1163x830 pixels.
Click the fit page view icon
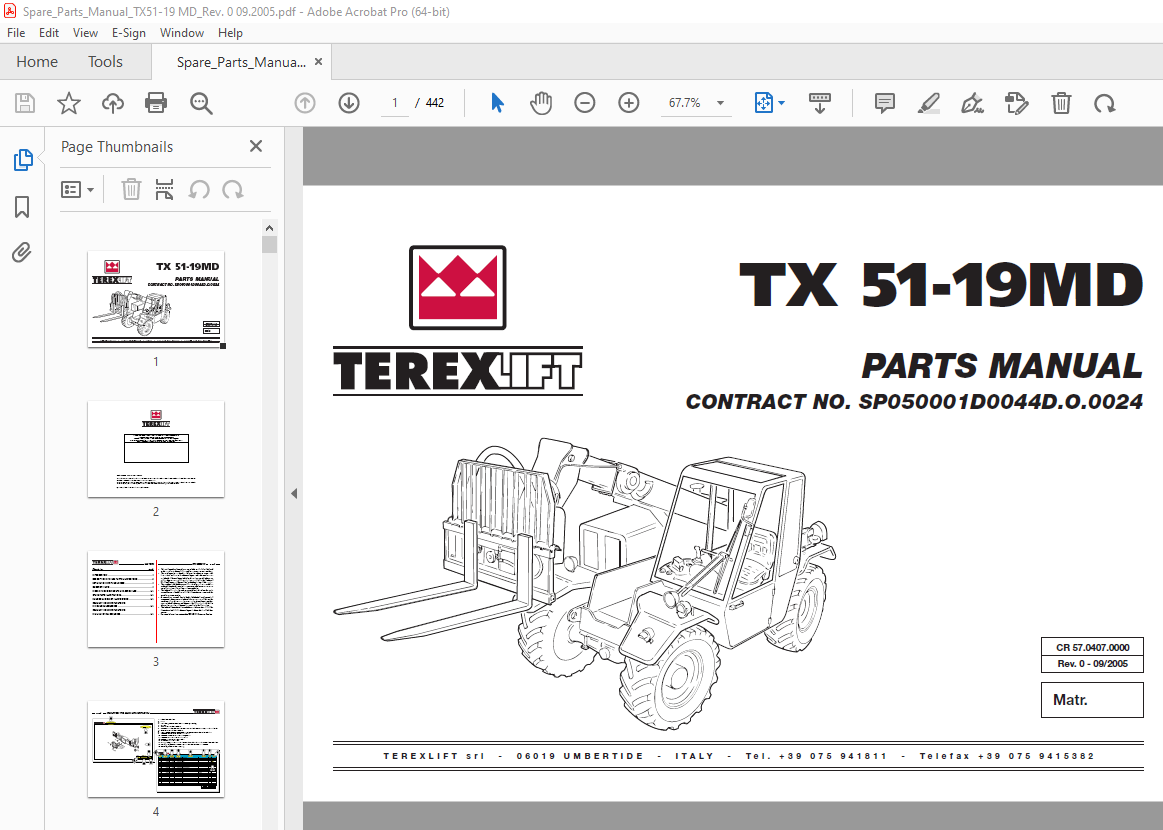[763, 103]
